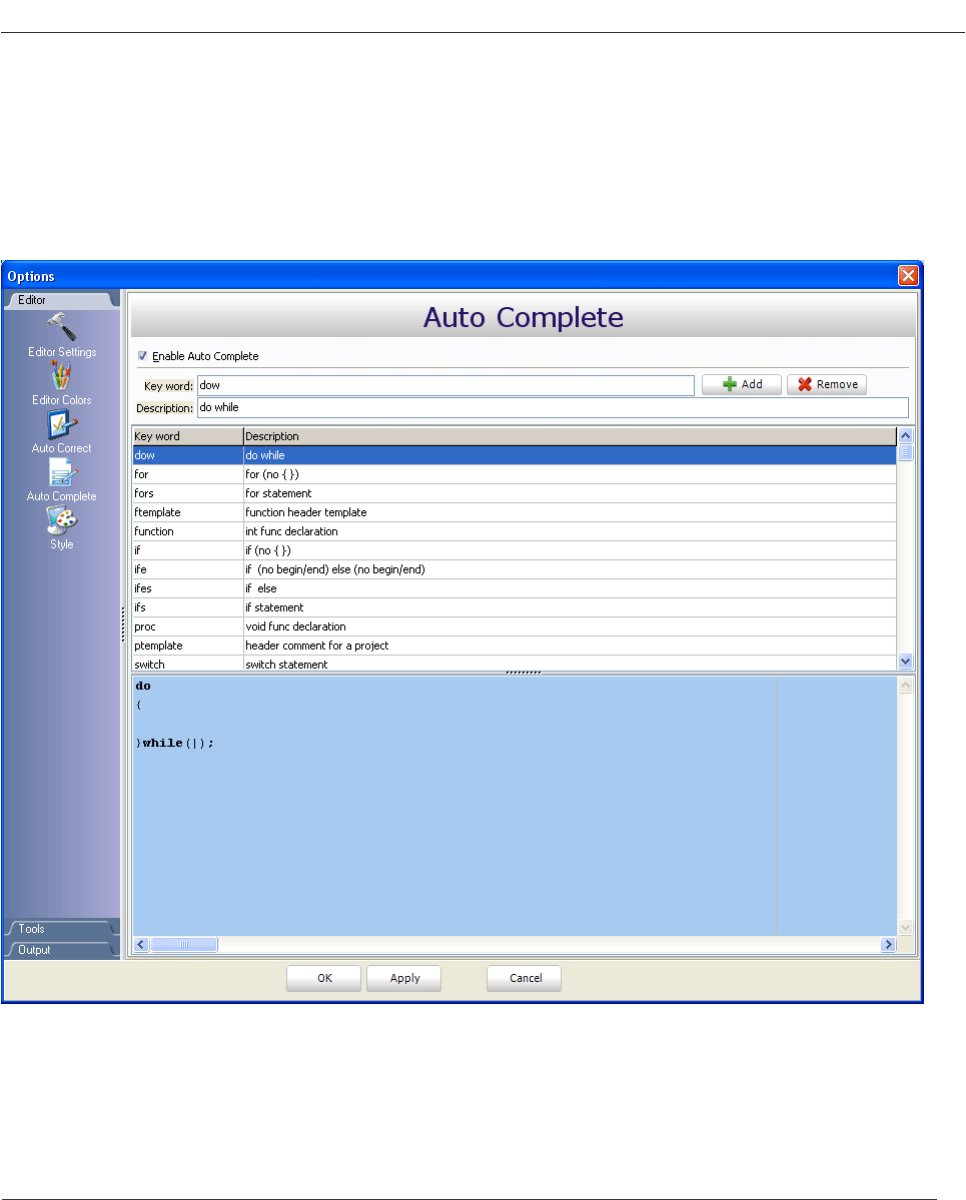Sort by Key word column header

[187, 437]
